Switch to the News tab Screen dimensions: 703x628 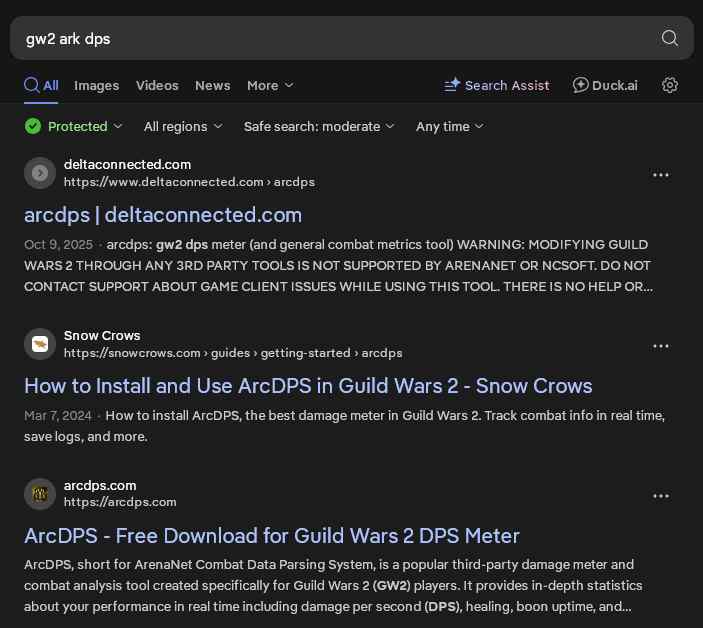(213, 85)
